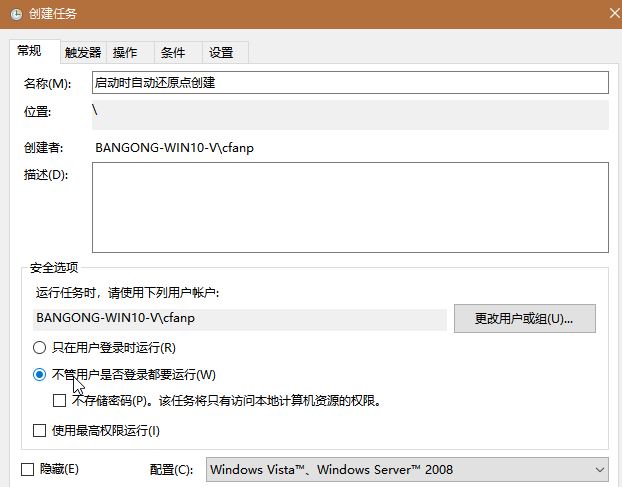This screenshot has width=622, height=487.
Task: Click the 名称 input field
Action: point(350,83)
